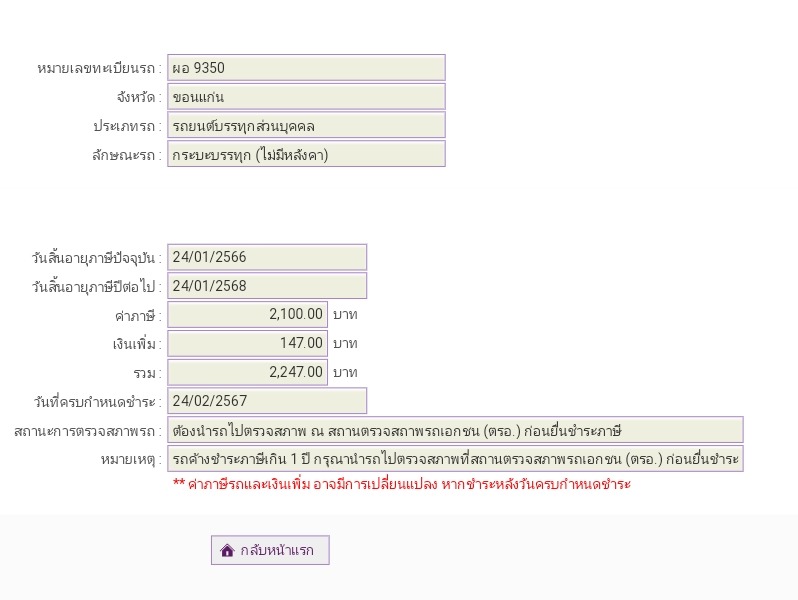Viewport: 798px width, 600px height.
Task: Click the บาท unit next to รวม
Action: [345, 373]
